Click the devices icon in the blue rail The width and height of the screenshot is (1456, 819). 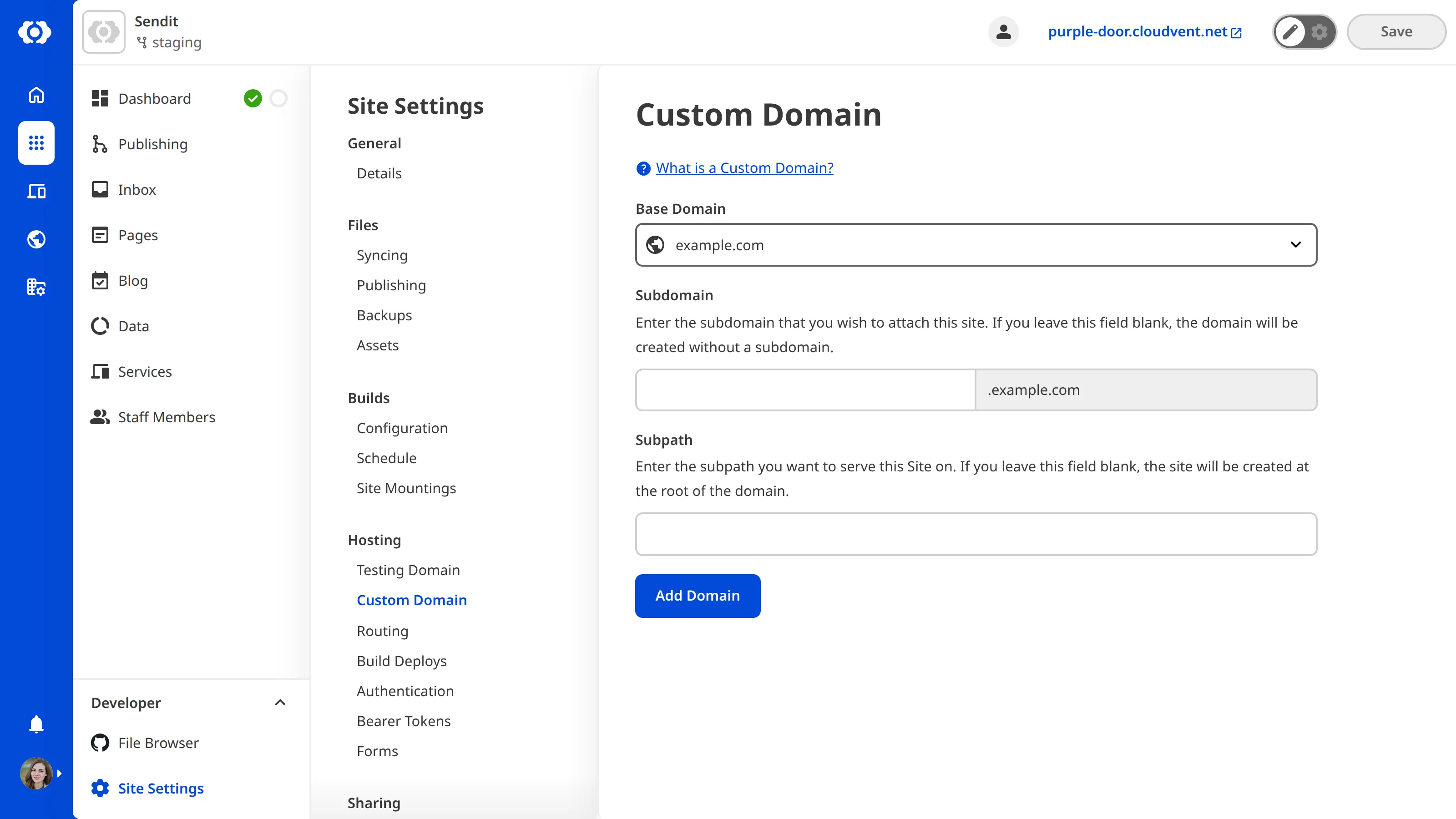(x=35, y=191)
